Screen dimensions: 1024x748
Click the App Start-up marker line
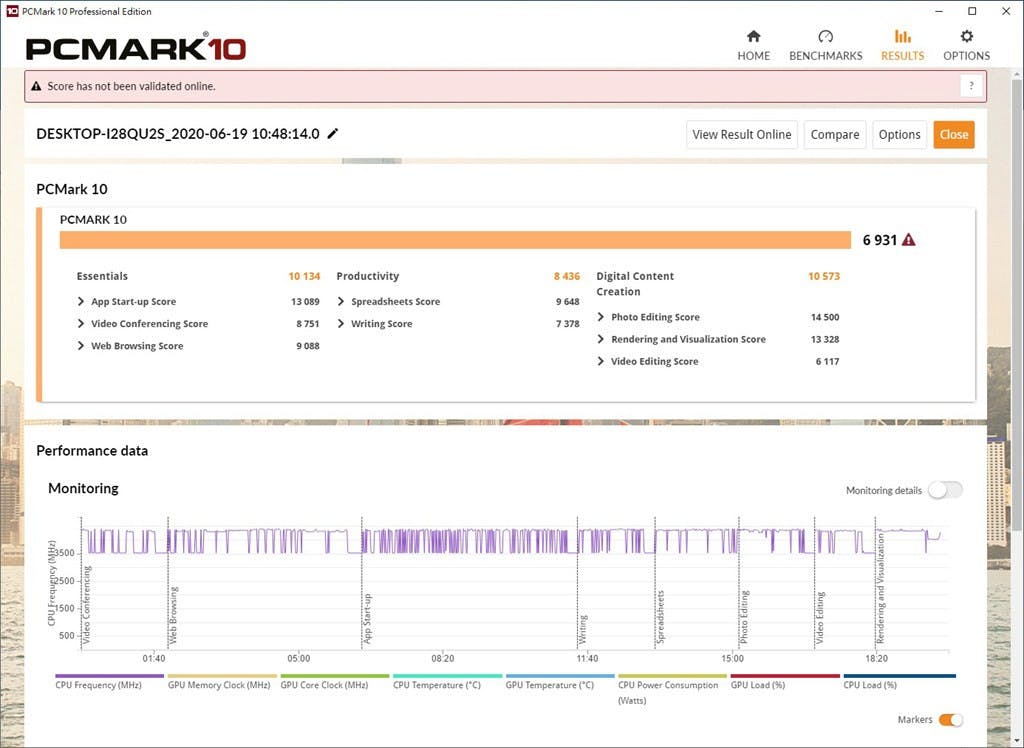[362, 583]
